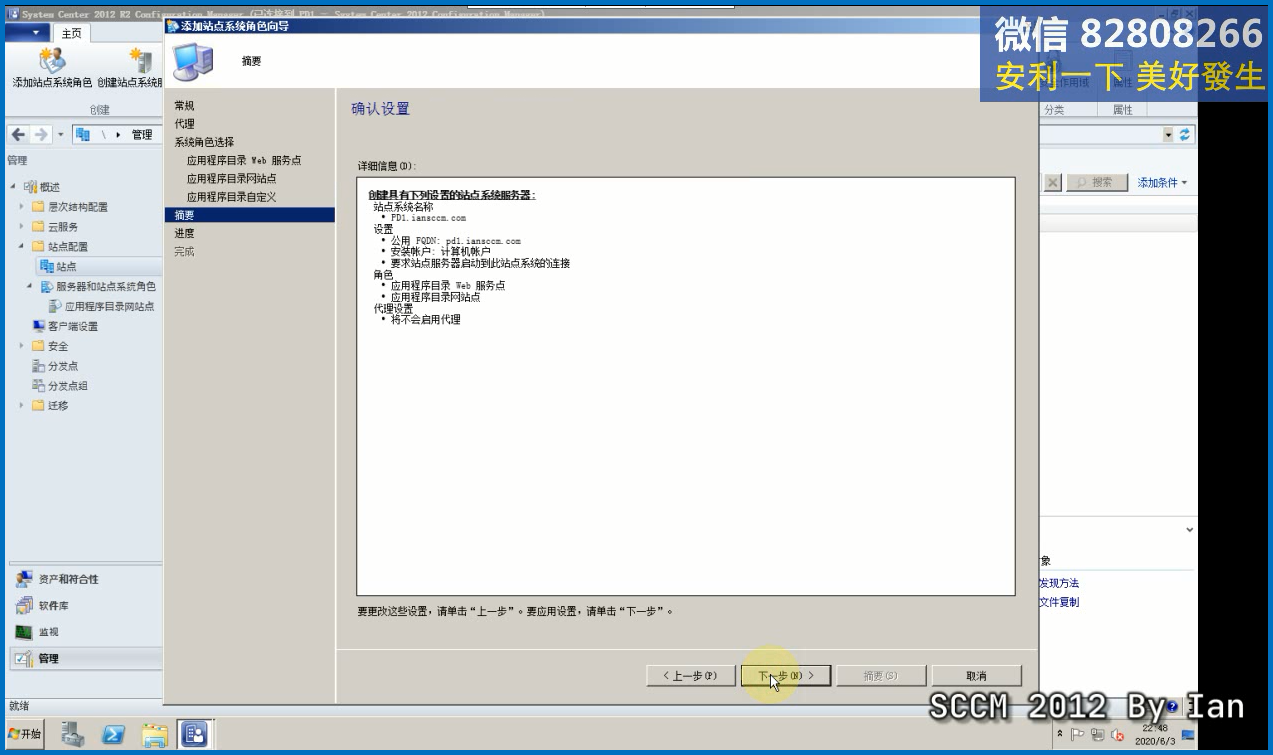Go forward with the navigation arrow
Image resolution: width=1273 pixels, height=755 pixels.
pyautogui.click(x=41, y=135)
